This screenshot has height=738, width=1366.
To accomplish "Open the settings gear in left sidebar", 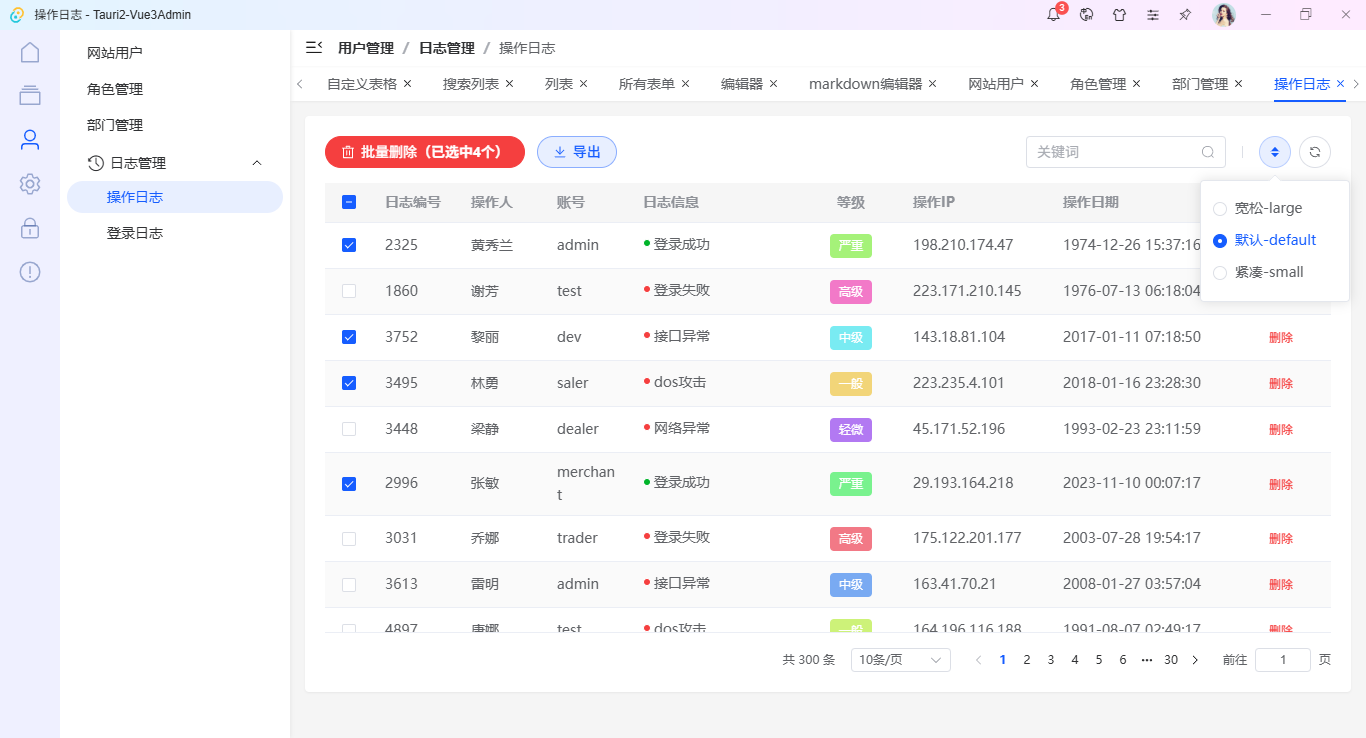I will 30,184.
